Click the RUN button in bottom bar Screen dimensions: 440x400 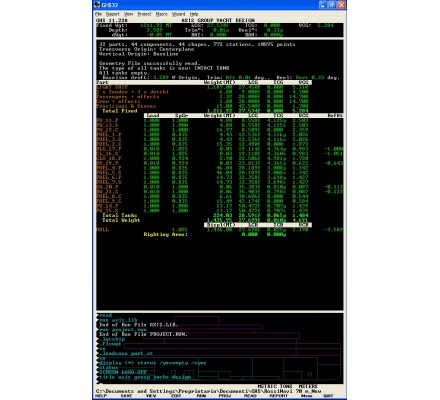pyautogui.click(x=201, y=396)
